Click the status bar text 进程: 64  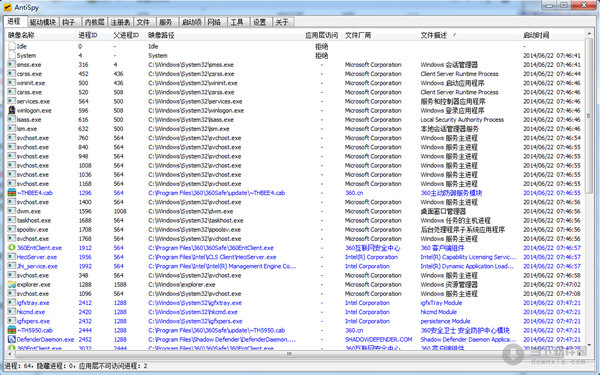(x=19, y=366)
